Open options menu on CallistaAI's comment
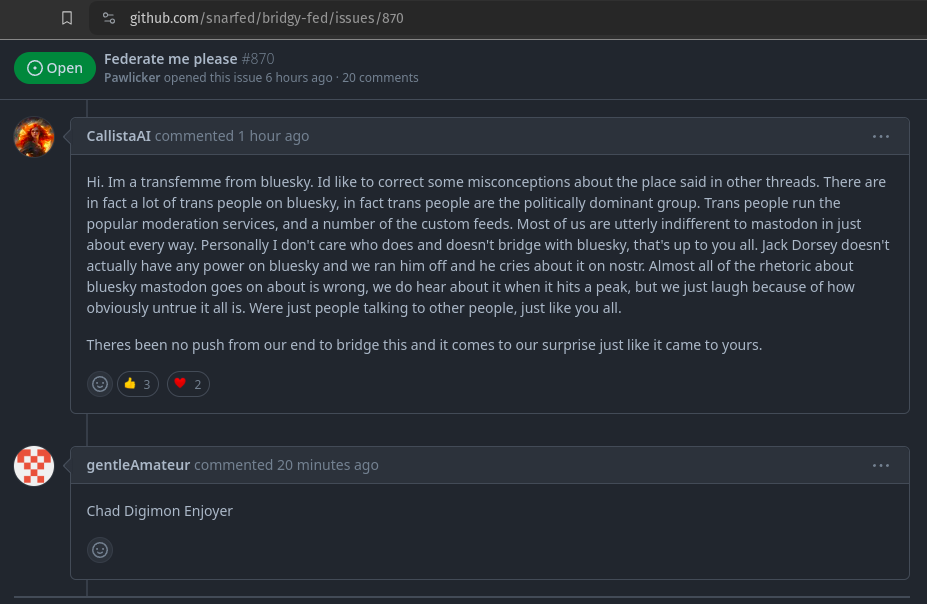Image resolution: width=927 pixels, height=604 pixels. [881, 136]
